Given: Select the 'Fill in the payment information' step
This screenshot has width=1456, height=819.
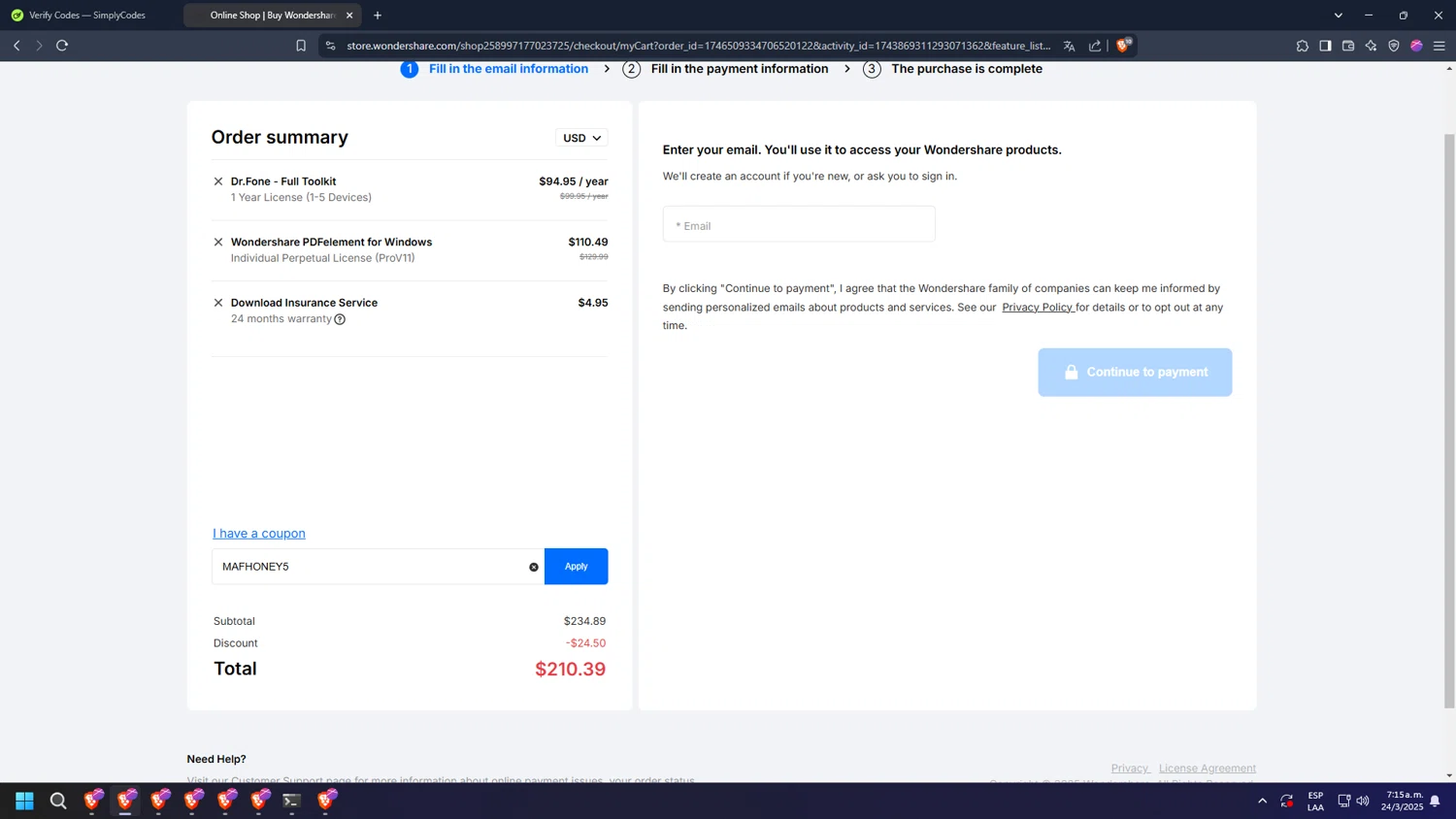Looking at the screenshot, I should 726,69.
